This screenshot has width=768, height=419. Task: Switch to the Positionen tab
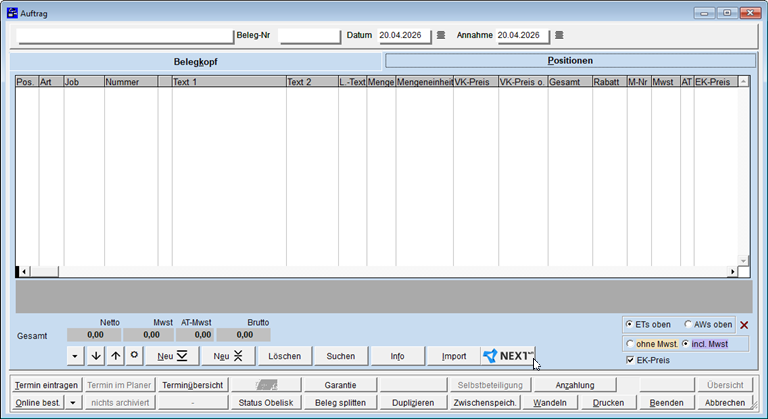570,61
